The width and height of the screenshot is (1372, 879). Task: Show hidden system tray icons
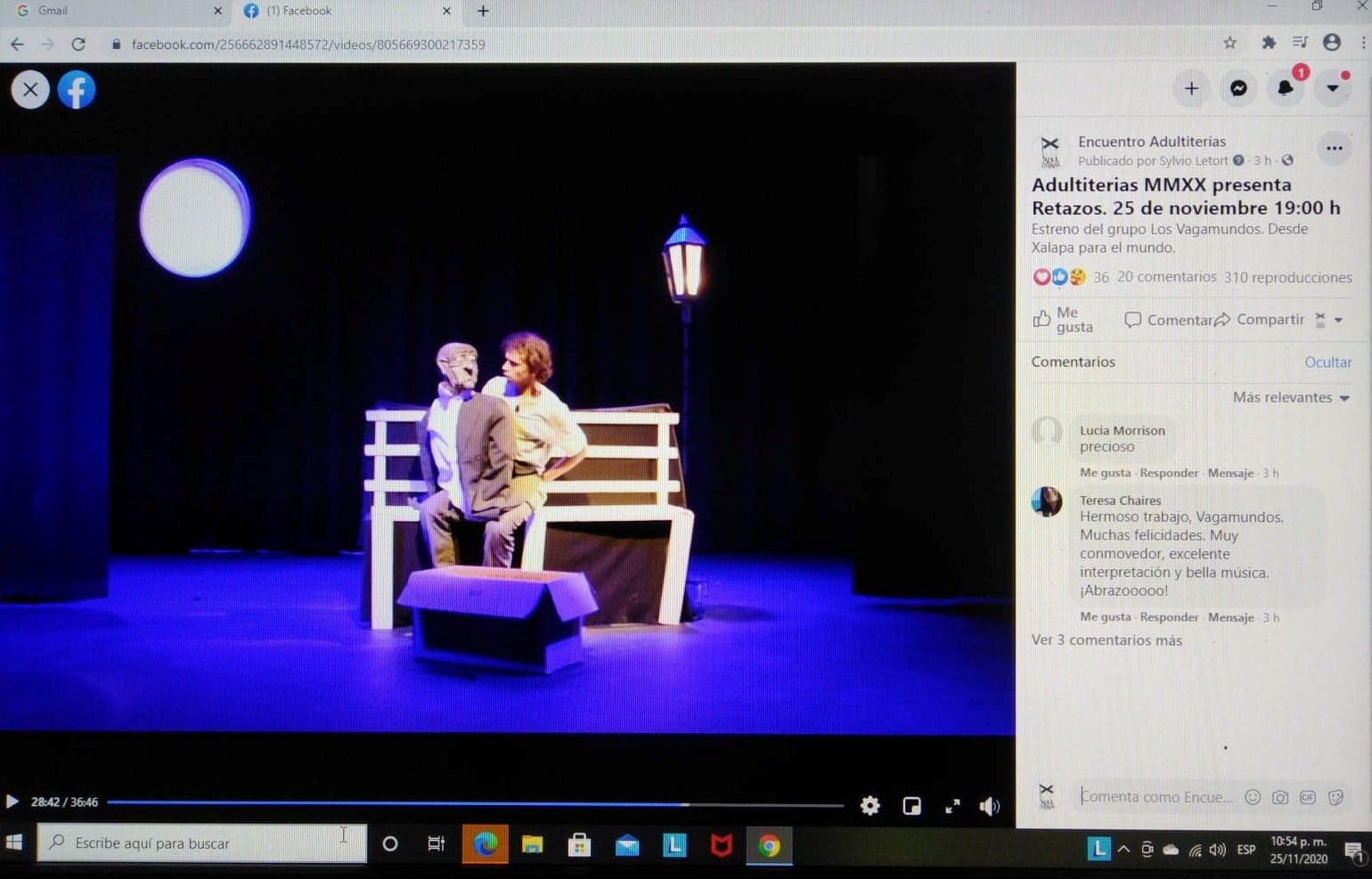[x=1123, y=850]
